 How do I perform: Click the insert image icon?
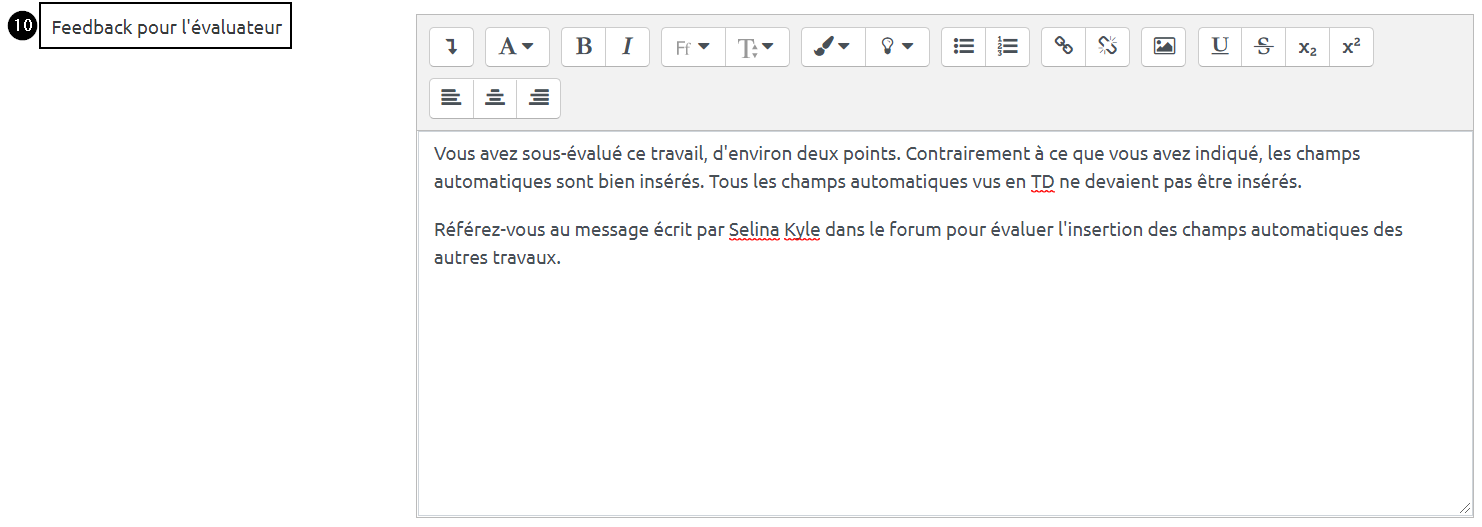1164,47
